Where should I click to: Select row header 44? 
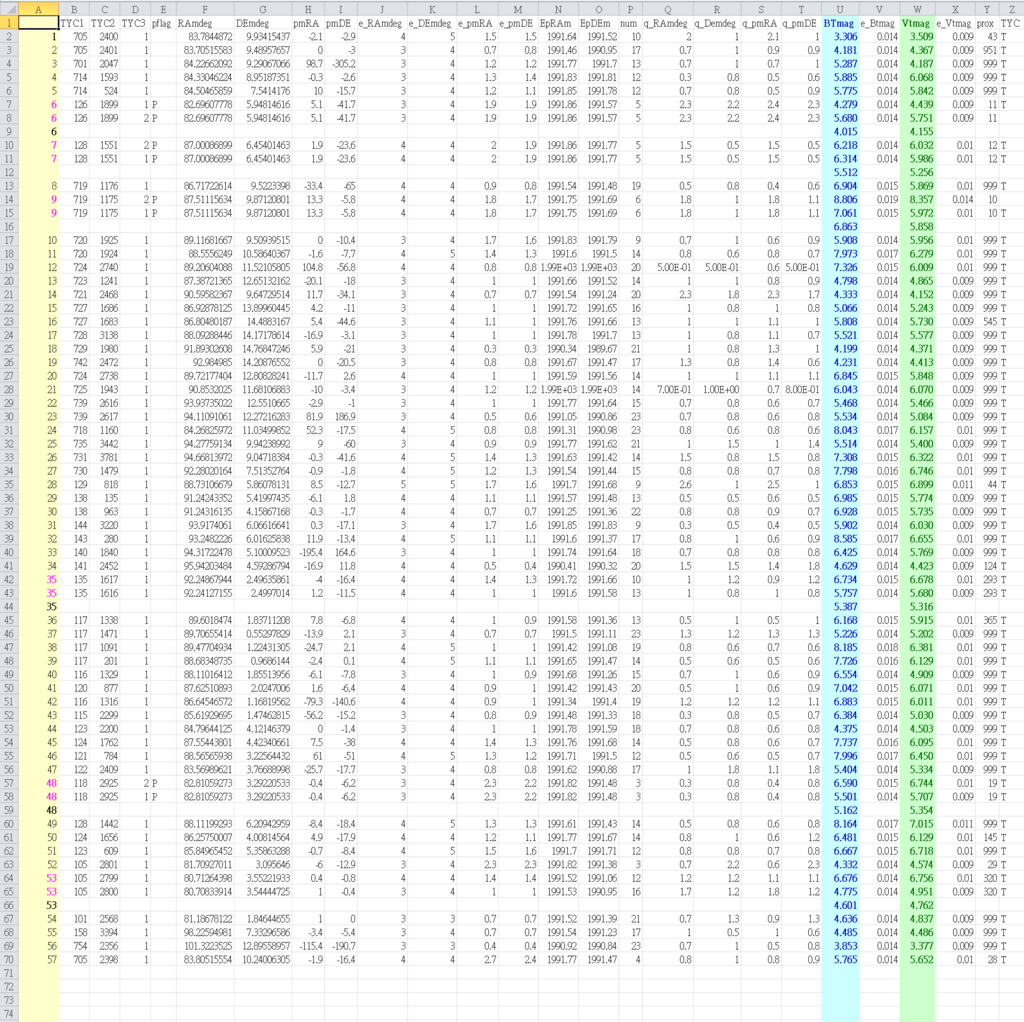[x=9, y=607]
